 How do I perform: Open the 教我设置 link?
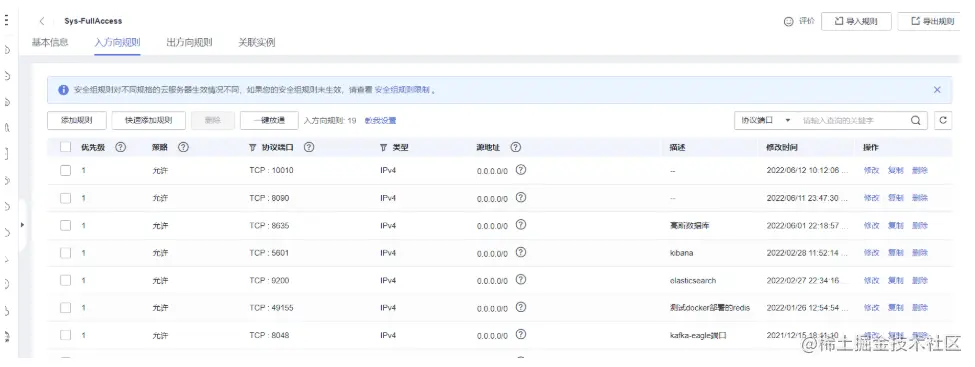pyautogui.click(x=380, y=121)
